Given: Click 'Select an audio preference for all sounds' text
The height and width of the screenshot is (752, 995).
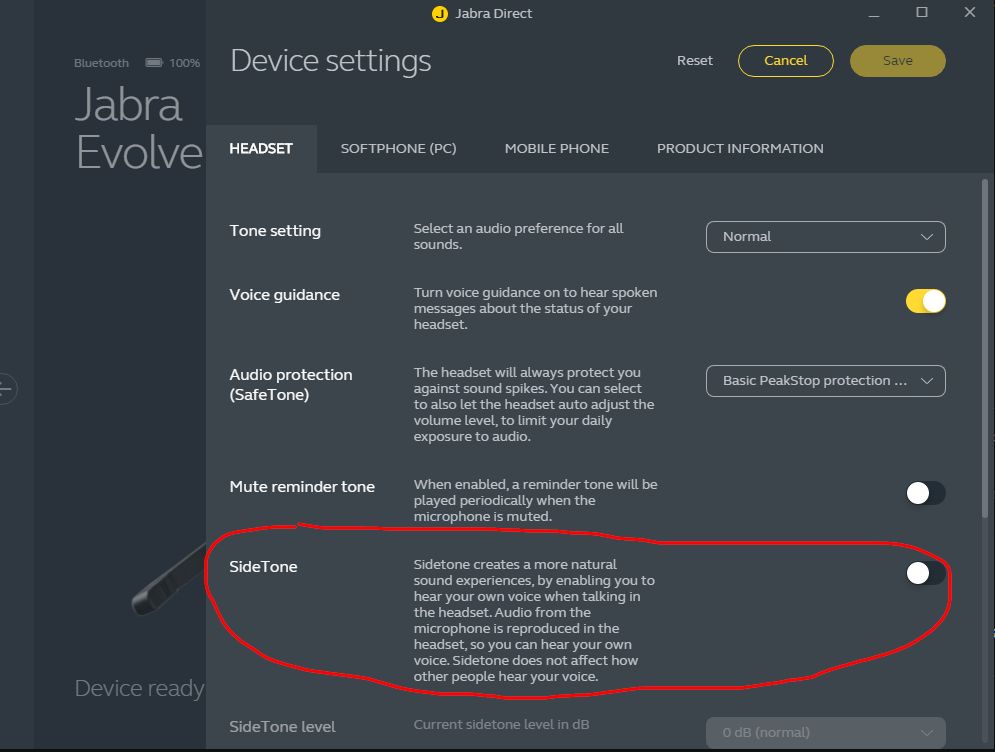Looking at the screenshot, I should tap(518, 236).
